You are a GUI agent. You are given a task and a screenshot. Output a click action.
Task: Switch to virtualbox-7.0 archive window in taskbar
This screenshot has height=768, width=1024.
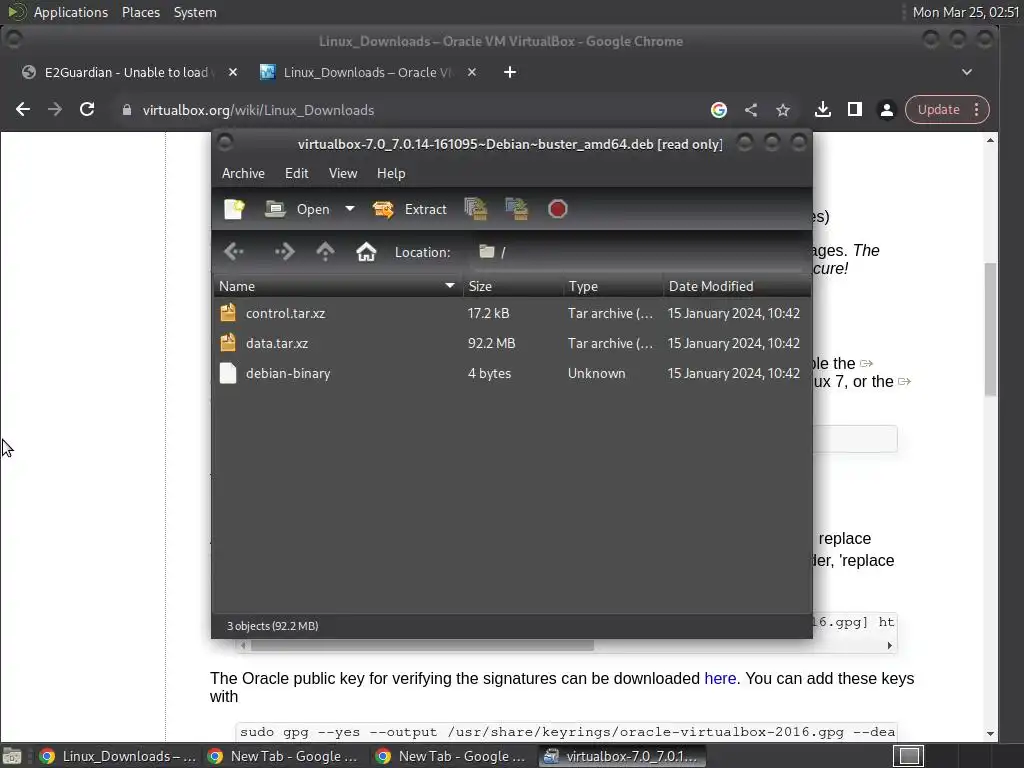pos(622,756)
